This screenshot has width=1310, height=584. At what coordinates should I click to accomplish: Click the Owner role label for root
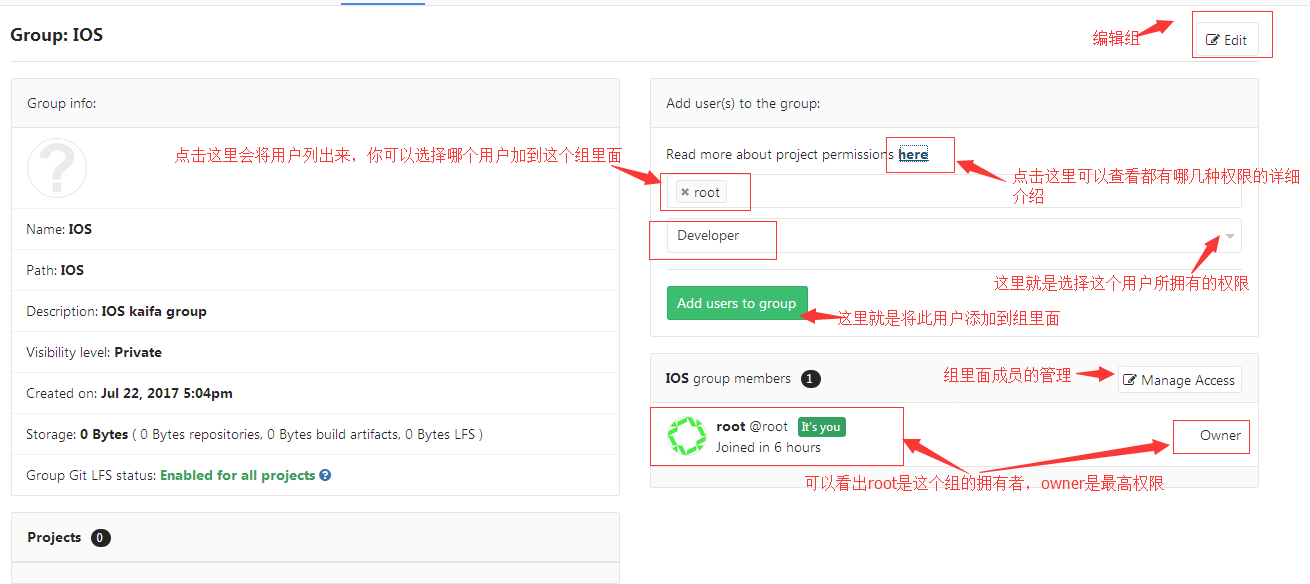coord(1220,436)
